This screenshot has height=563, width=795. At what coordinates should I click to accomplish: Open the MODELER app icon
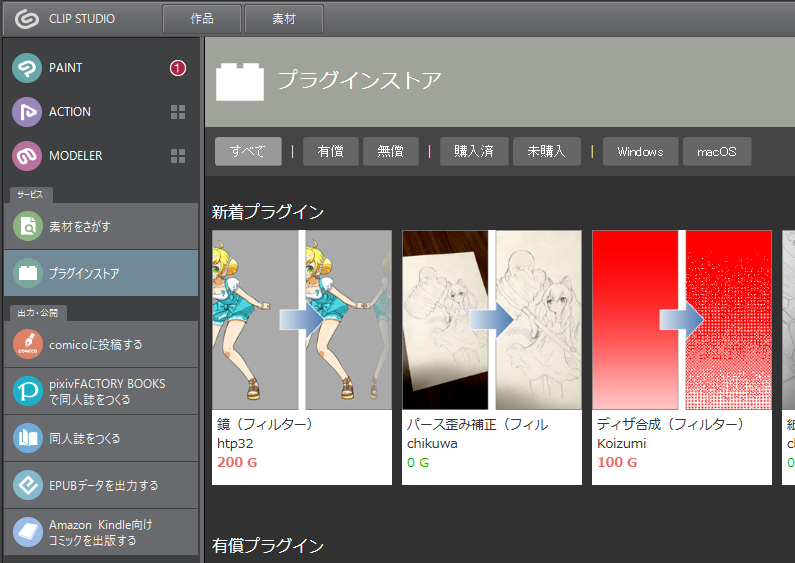click(27, 156)
